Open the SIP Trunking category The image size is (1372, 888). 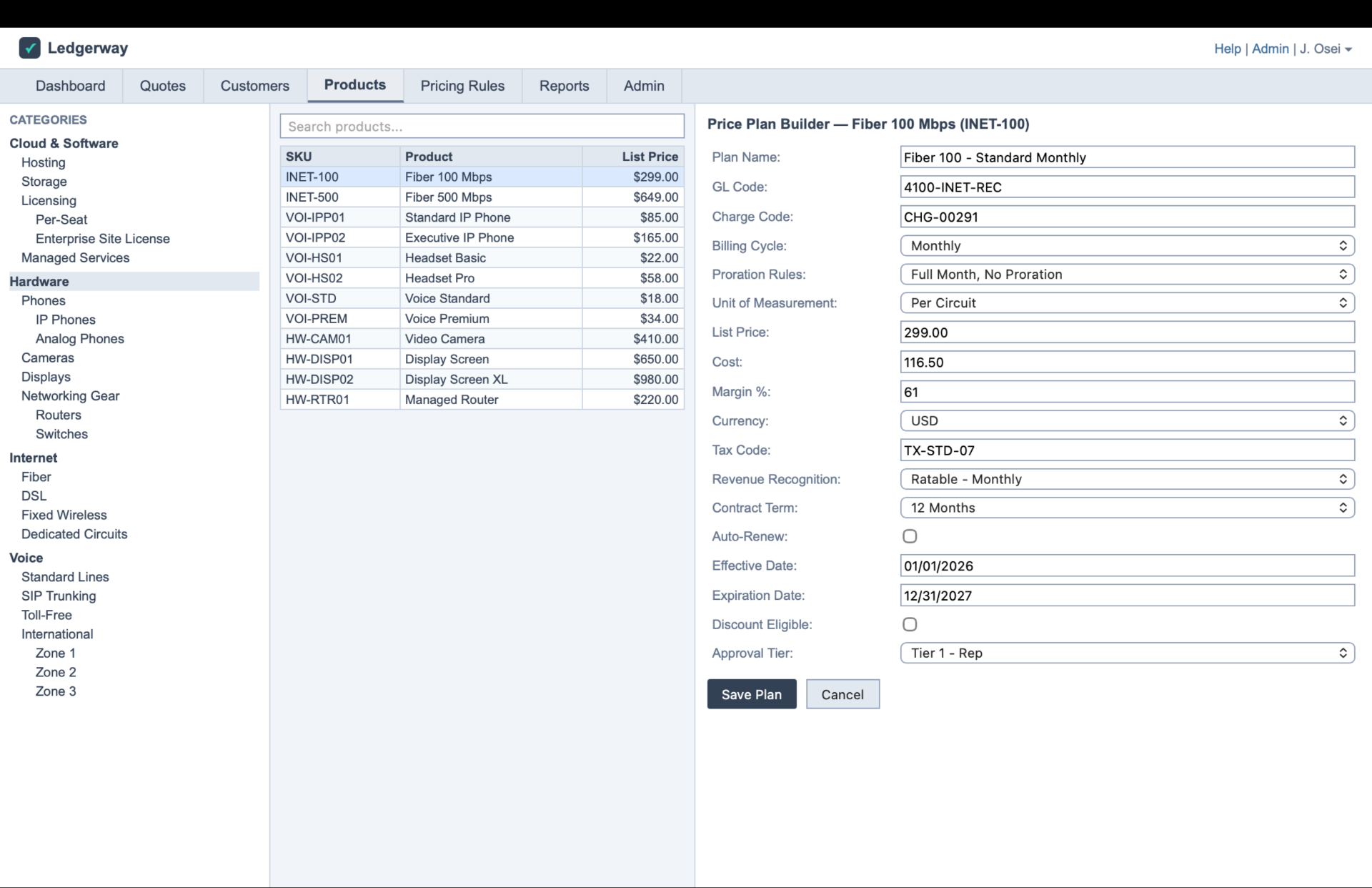point(59,596)
